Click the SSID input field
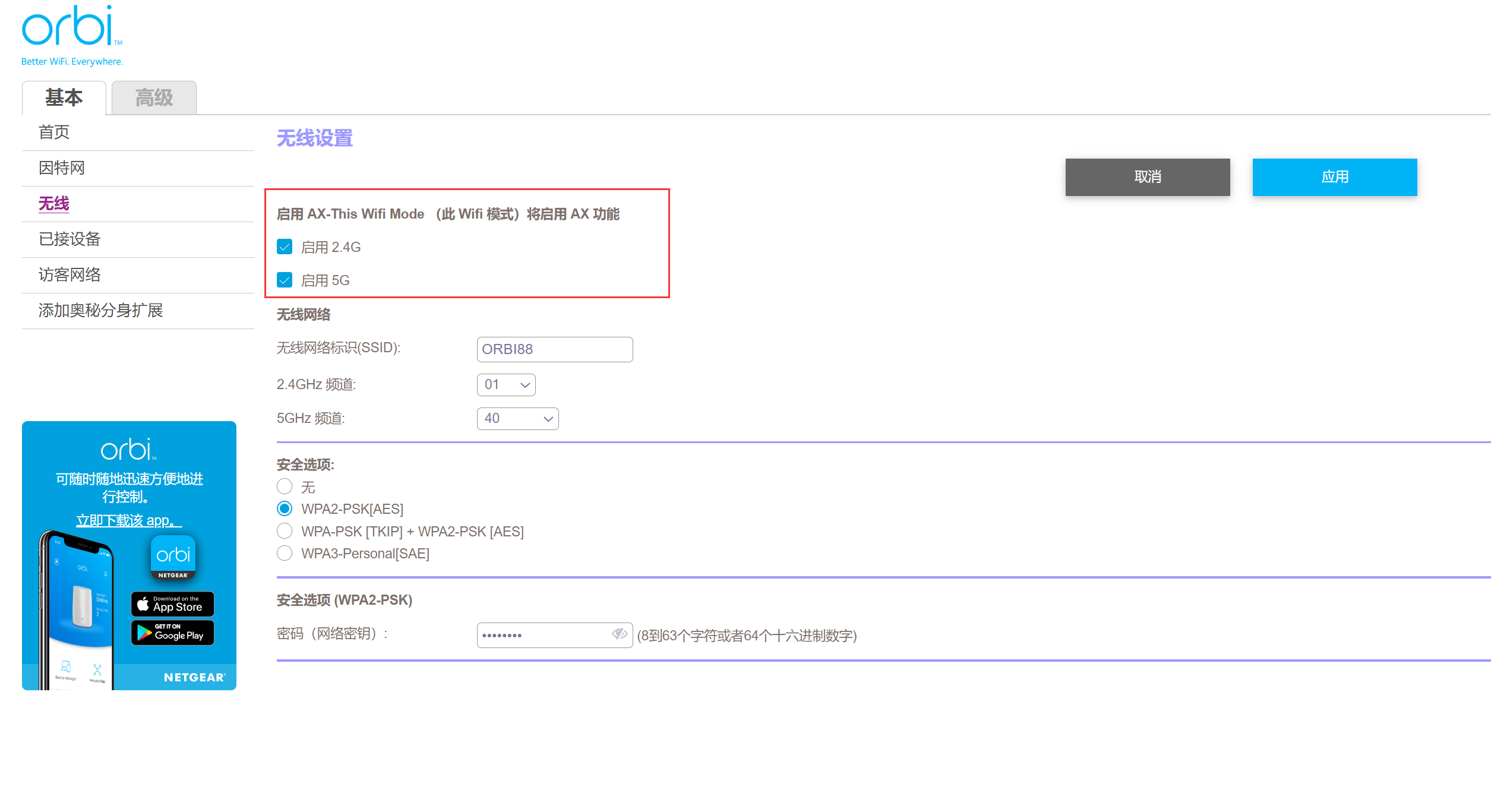 click(x=554, y=349)
